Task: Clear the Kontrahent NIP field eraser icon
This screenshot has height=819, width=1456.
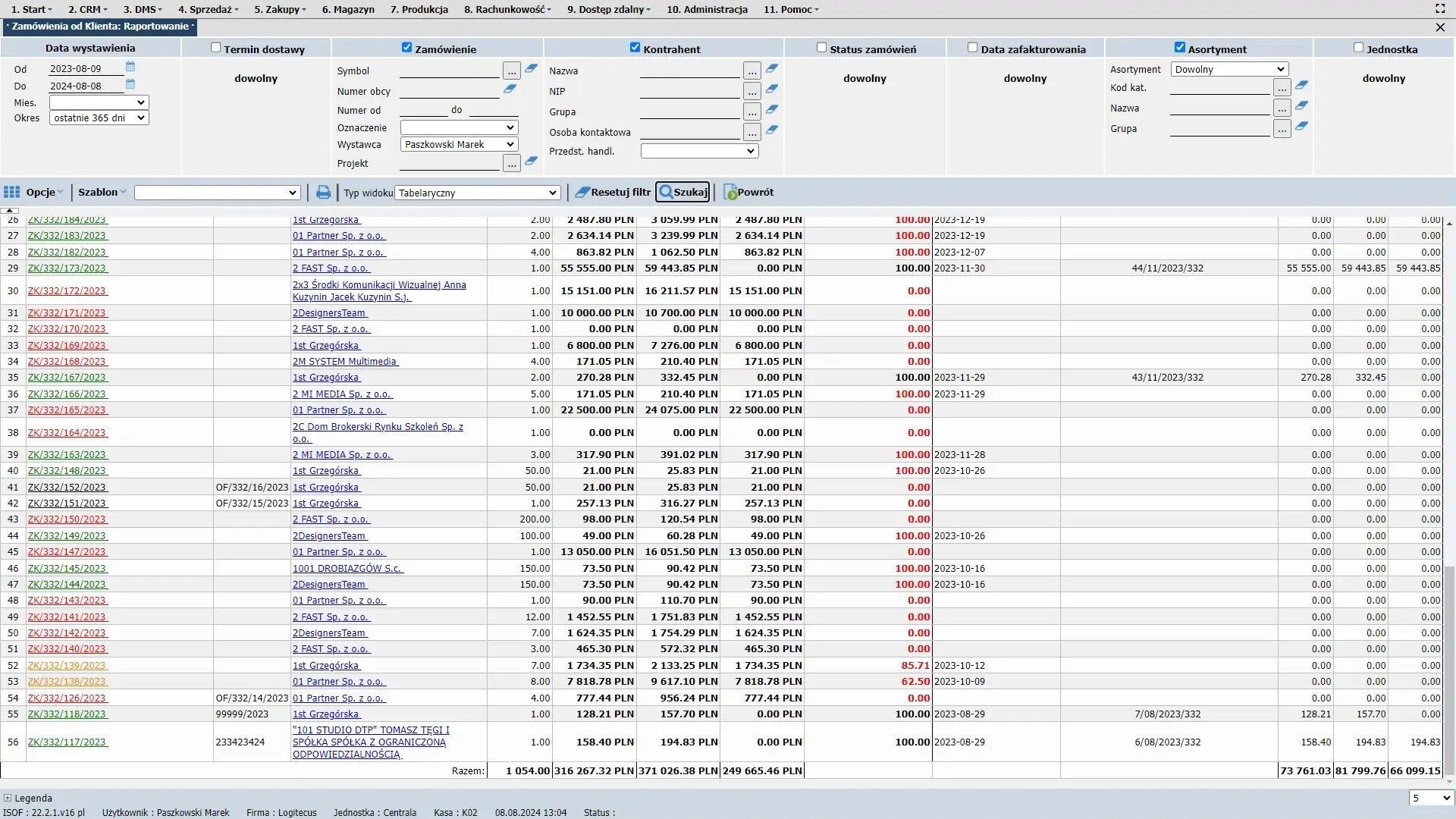Action: coord(771,89)
